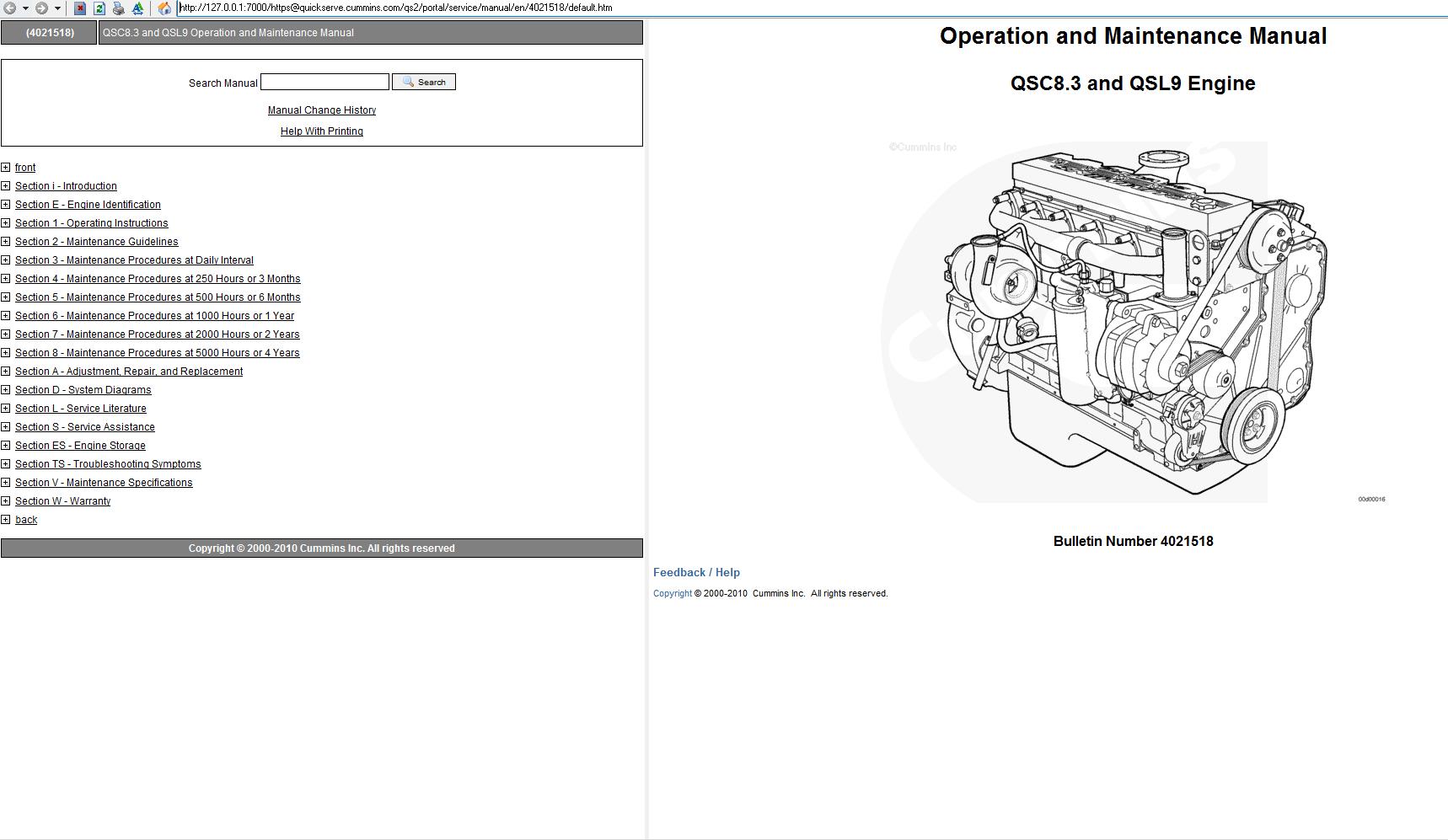Image resolution: width=1448 pixels, height=840 pixels.
Task: Open the forward button history dropdown
Action: [56, 8]
